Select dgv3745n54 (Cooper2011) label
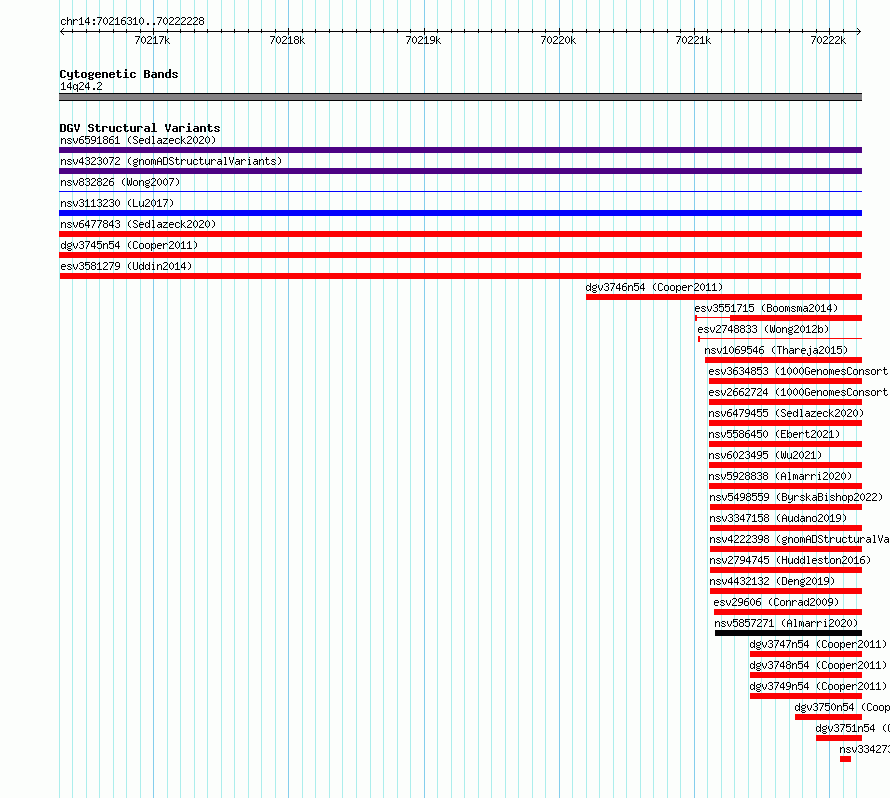The image size is (890, 798). [129, 245]
